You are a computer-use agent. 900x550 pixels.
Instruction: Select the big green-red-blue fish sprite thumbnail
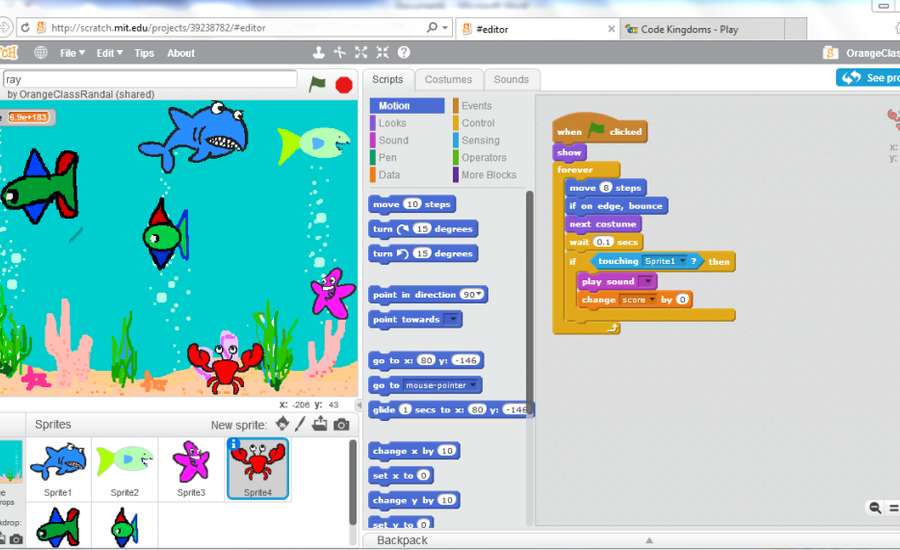point(58,526)
